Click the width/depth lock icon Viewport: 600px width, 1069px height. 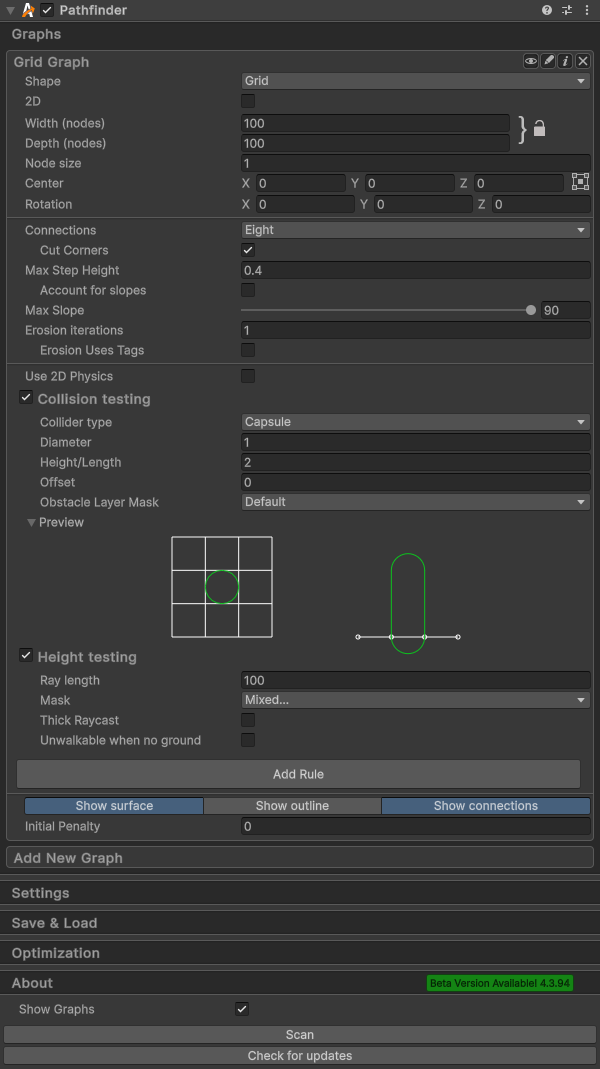click(x=539, y=128)
